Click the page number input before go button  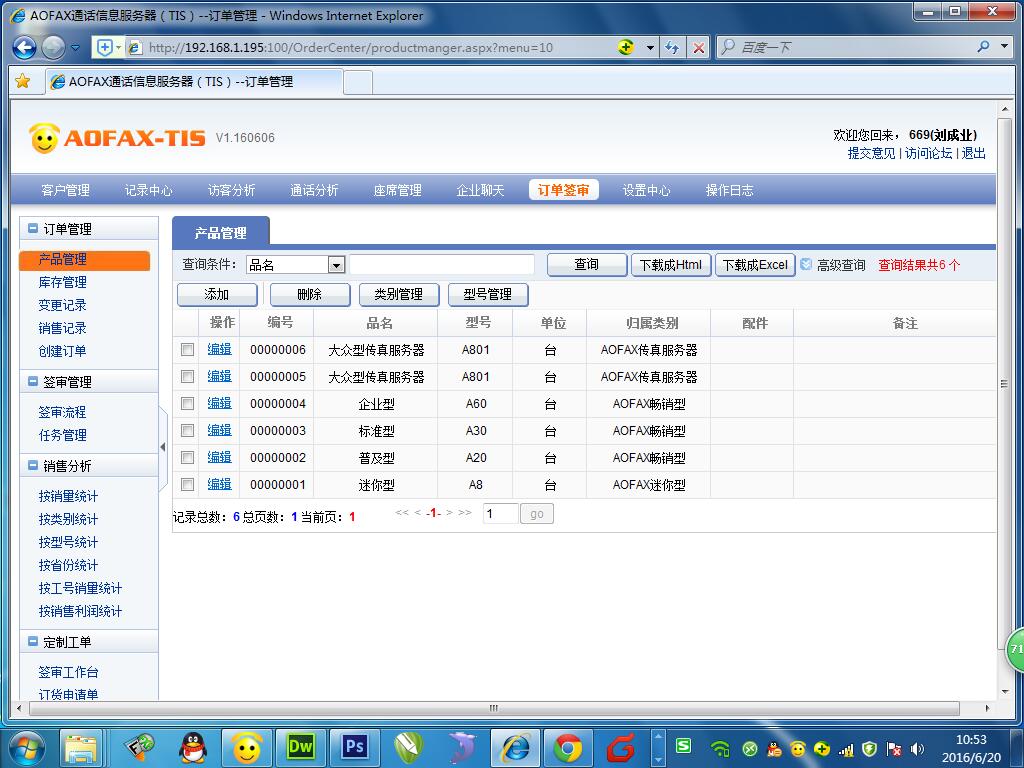click(500, 513)
